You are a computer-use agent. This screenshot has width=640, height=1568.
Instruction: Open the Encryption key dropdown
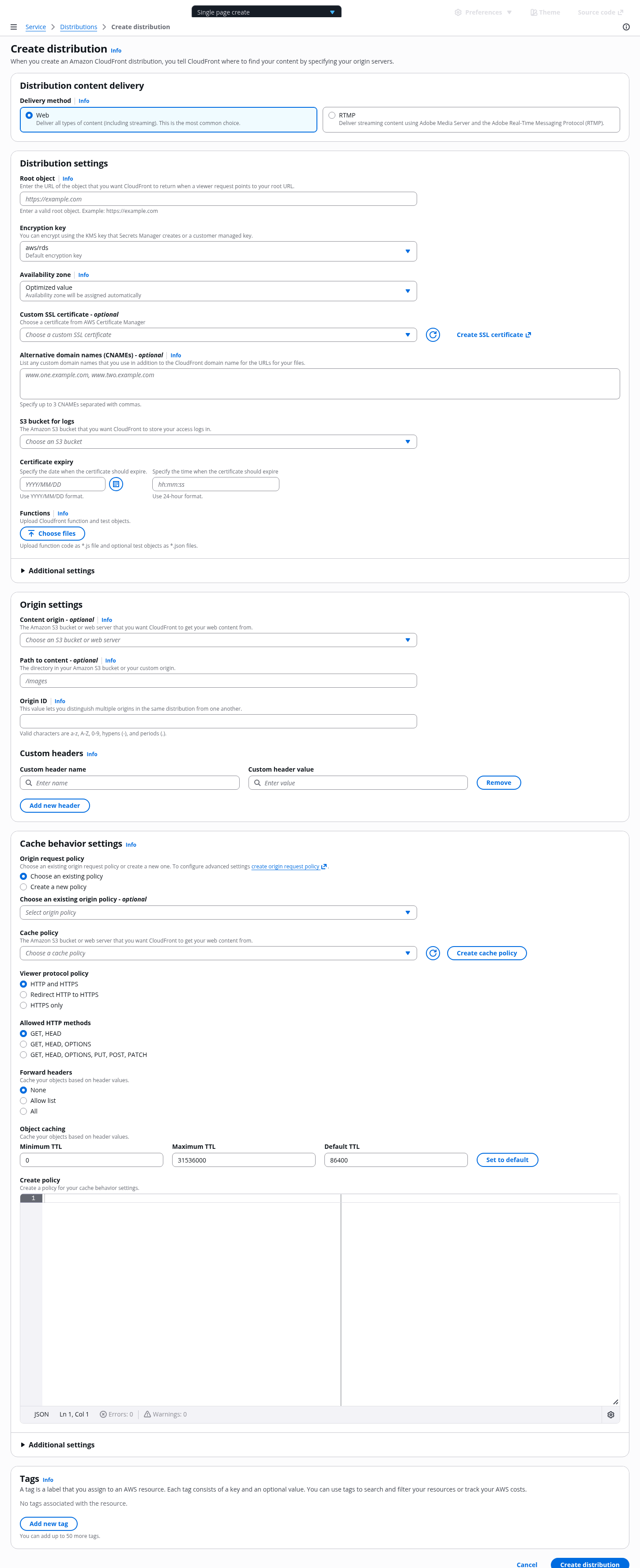click(218, 251)
